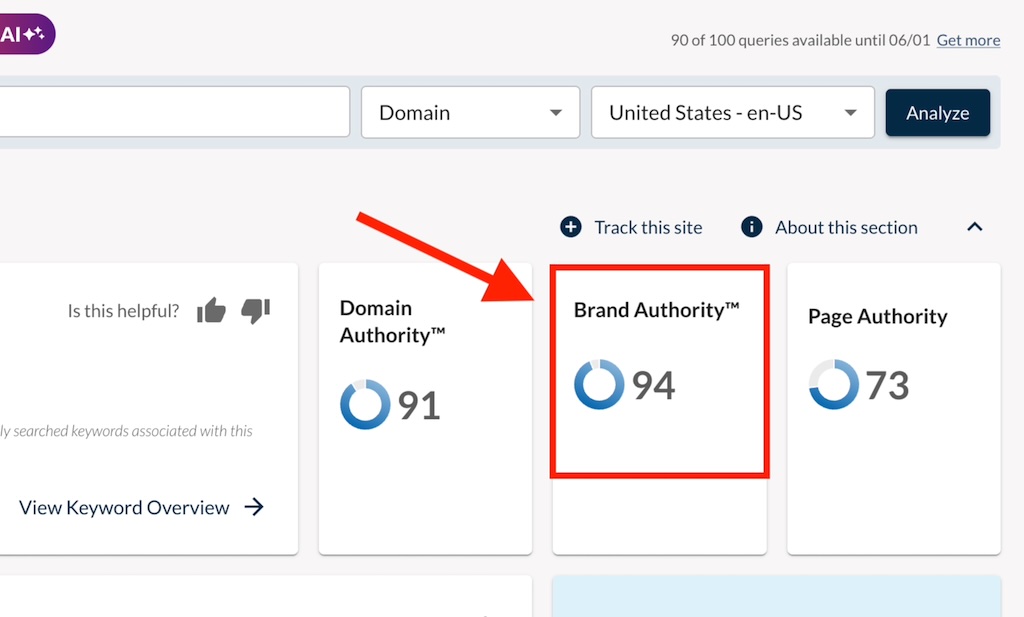Click the 'Is this helpful?' text
Viewport: 1024px width, 617px height.
point(123,311)
